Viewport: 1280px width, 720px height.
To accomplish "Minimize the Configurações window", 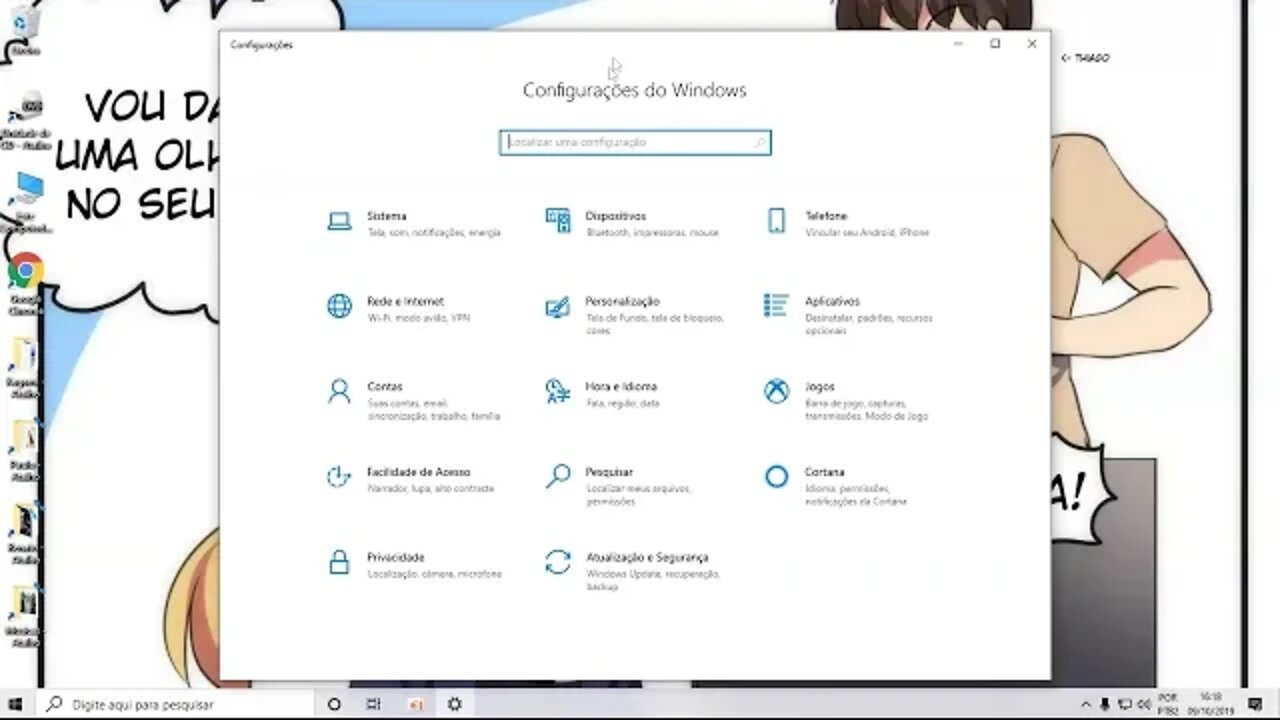I will point(958,44).
